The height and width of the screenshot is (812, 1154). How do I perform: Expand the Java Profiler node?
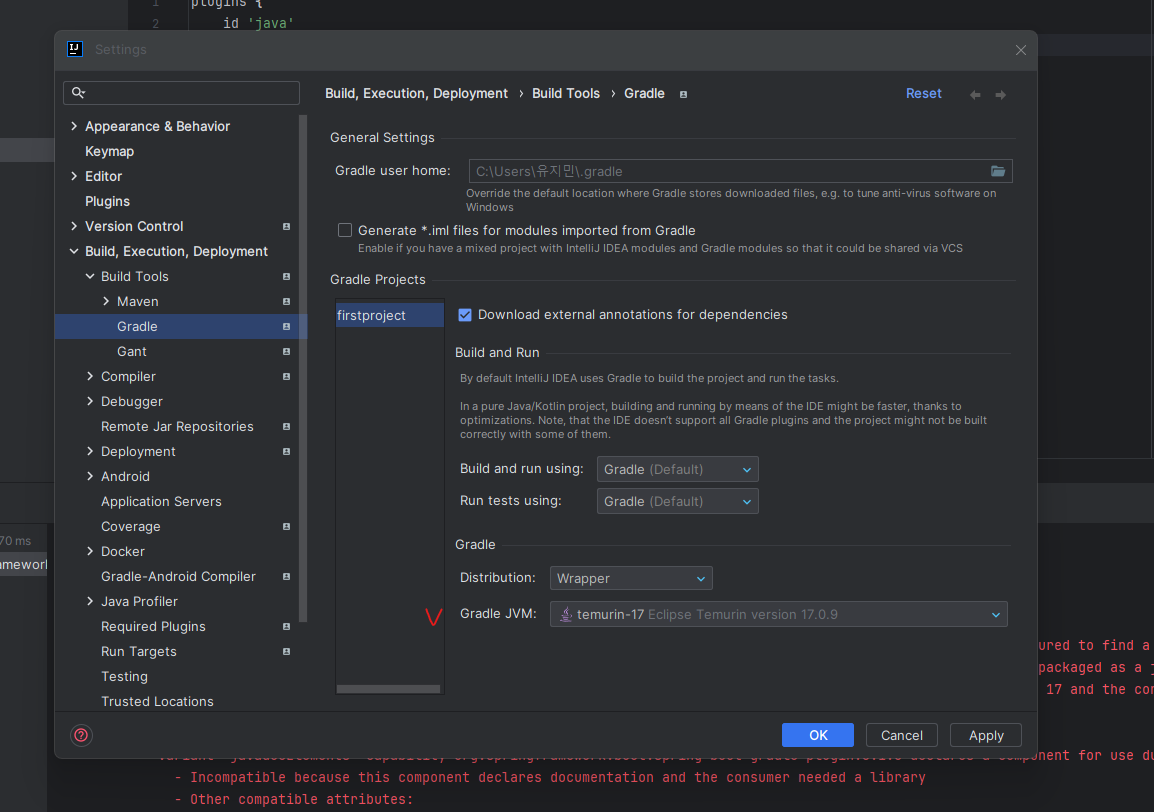point(90,602)
